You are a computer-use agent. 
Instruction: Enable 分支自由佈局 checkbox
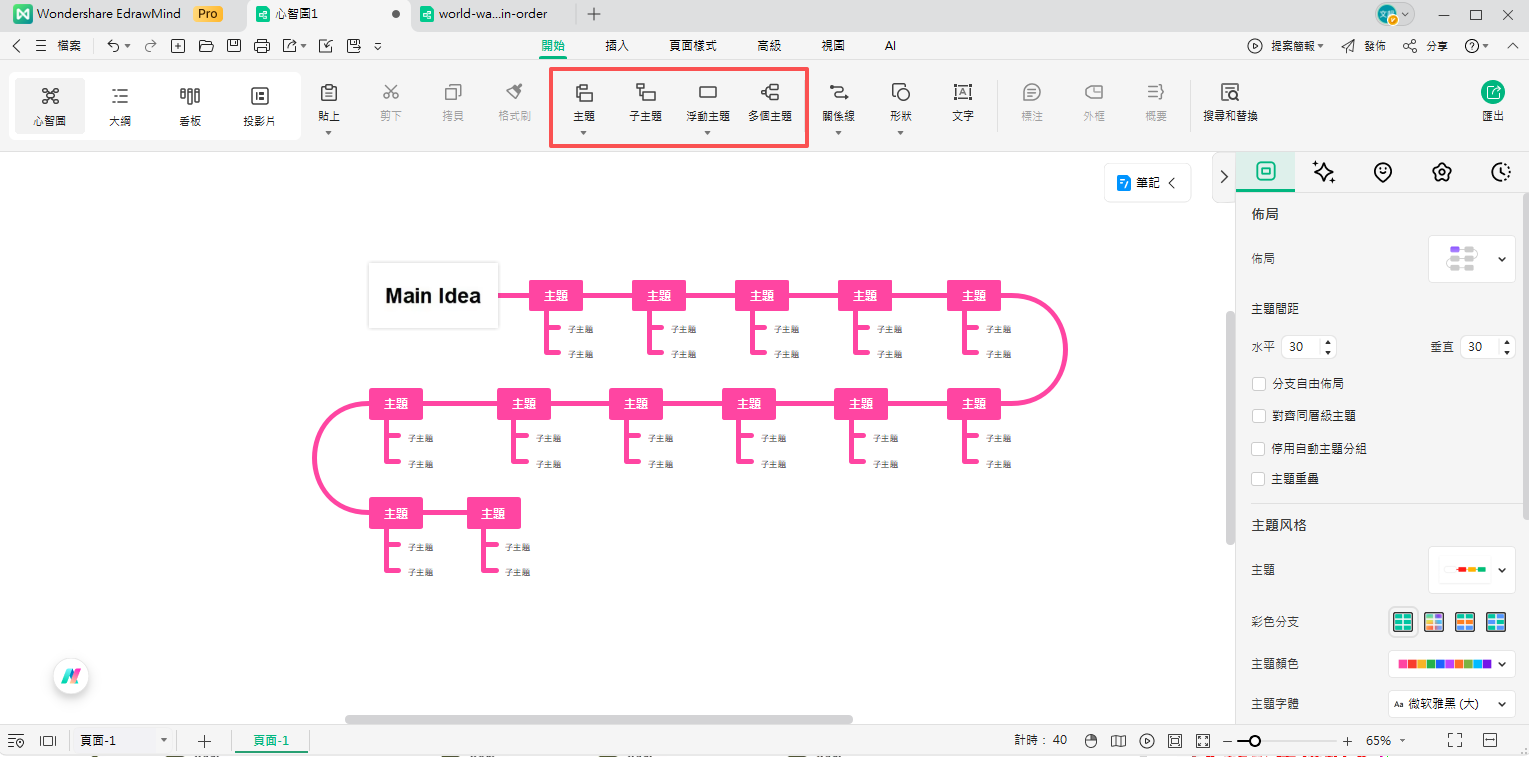click(1259, 383)
